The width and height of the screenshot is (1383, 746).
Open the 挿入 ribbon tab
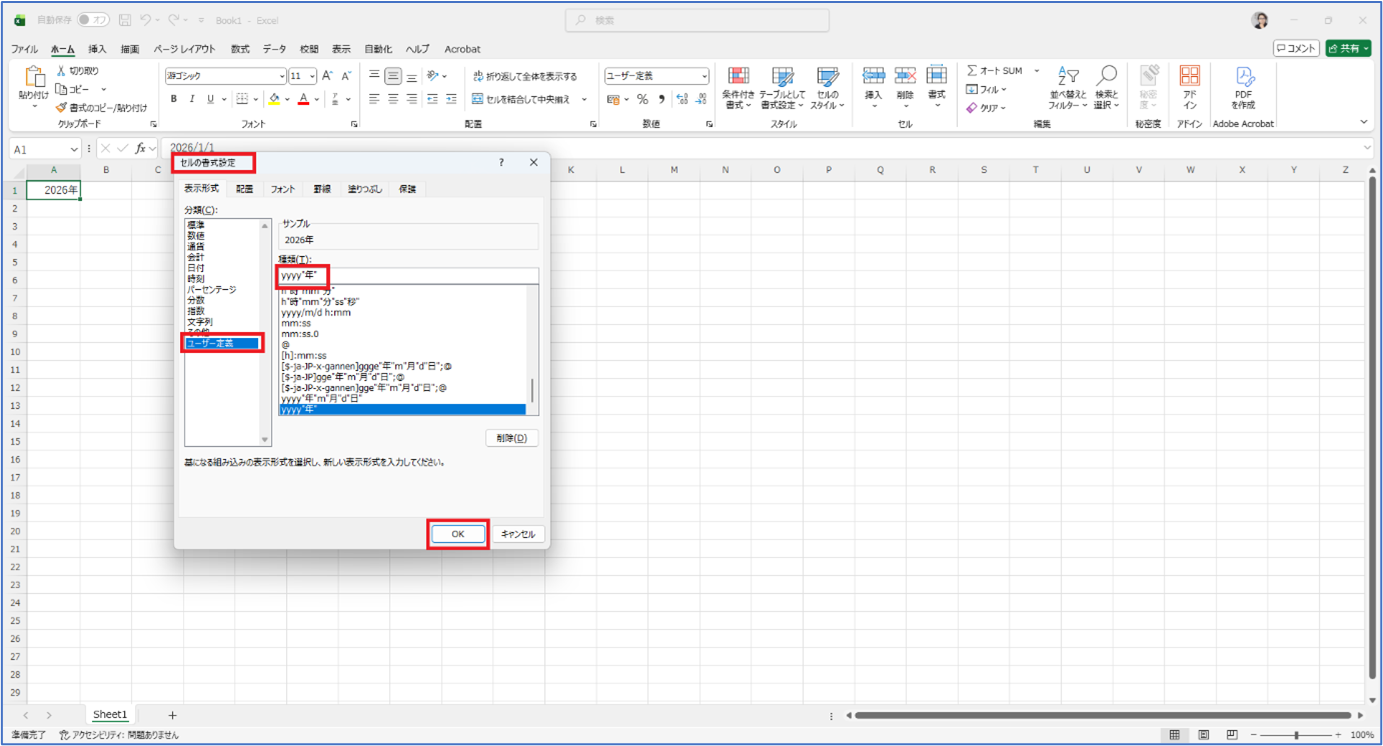point(97,49)
